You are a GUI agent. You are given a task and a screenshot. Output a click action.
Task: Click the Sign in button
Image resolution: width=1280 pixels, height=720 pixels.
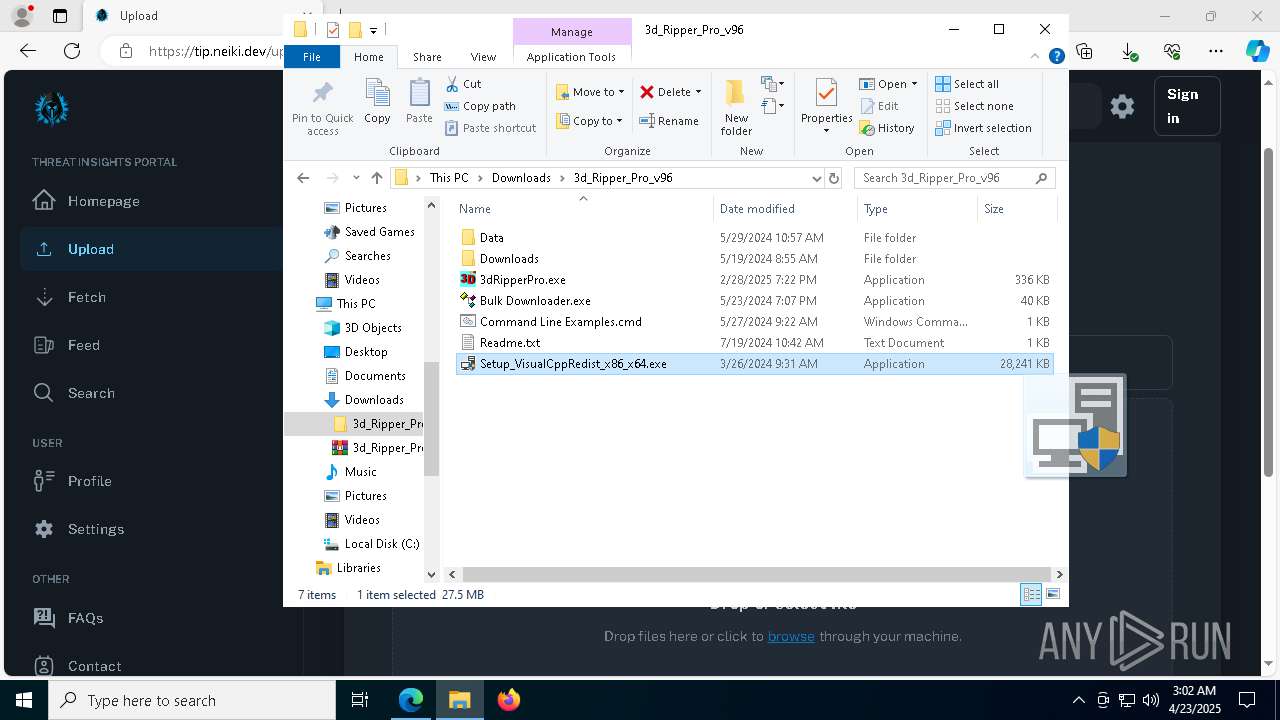pyautogui.click(x=1187, y=106)
